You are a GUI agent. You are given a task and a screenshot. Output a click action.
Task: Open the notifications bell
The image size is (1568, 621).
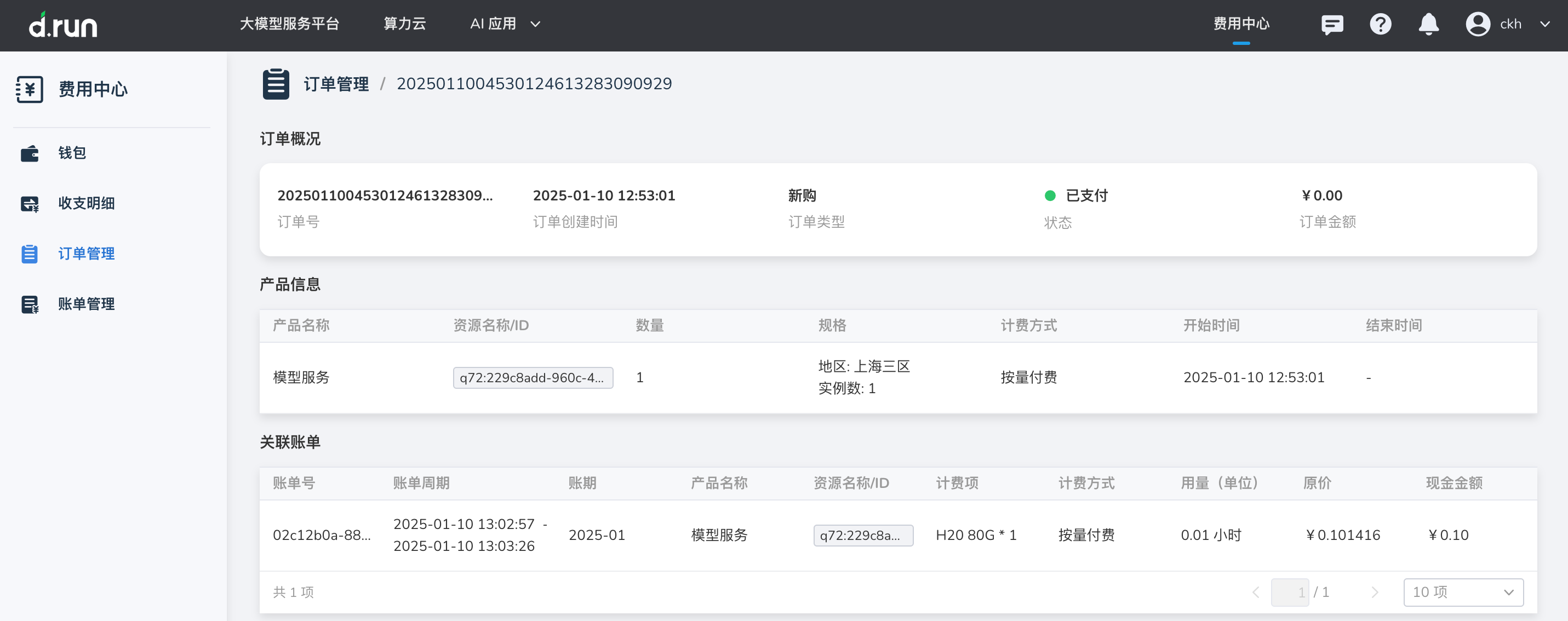point(1428,24)
